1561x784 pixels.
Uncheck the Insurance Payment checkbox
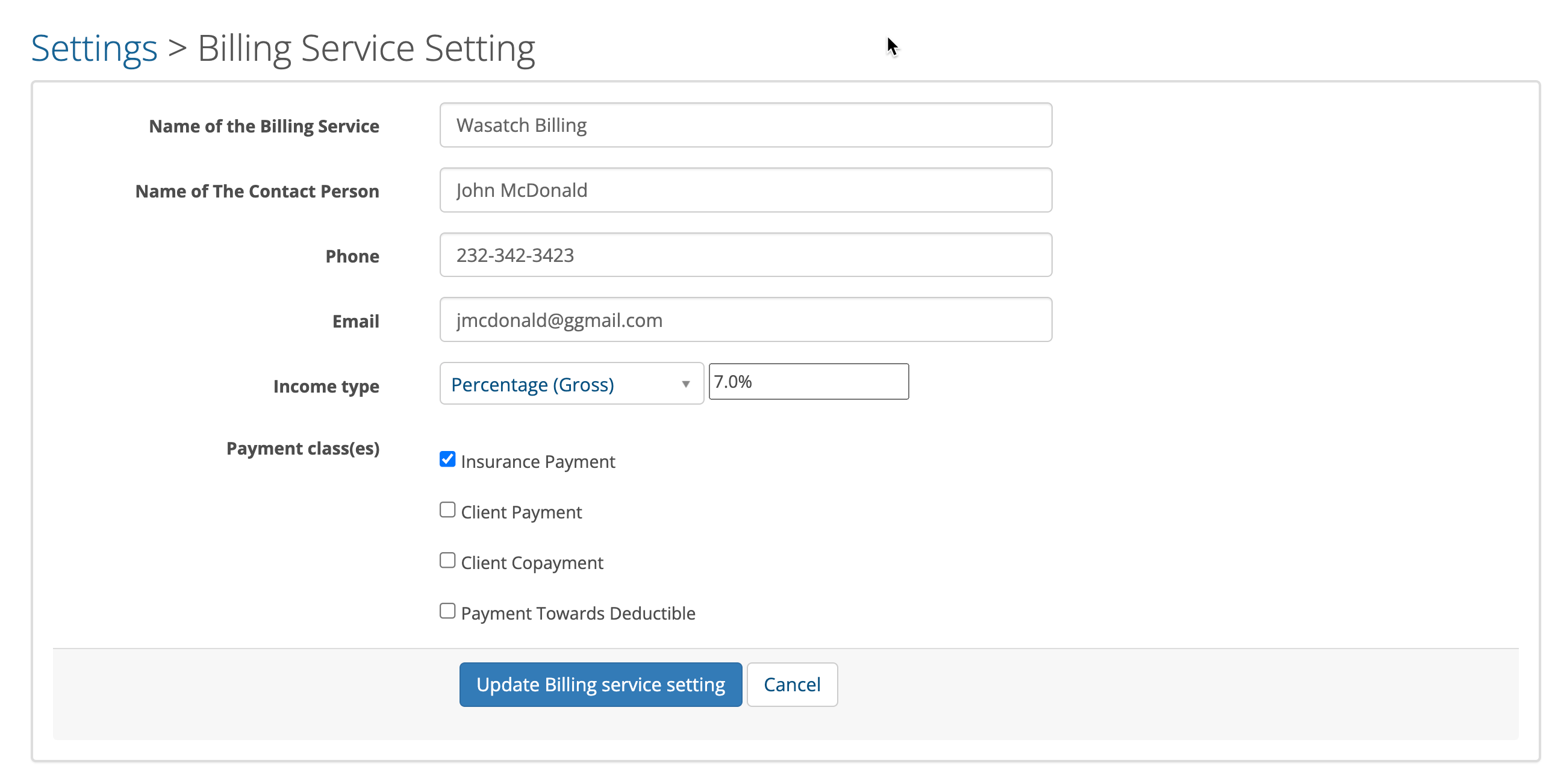pyautogui.click(x=447, y=459)
